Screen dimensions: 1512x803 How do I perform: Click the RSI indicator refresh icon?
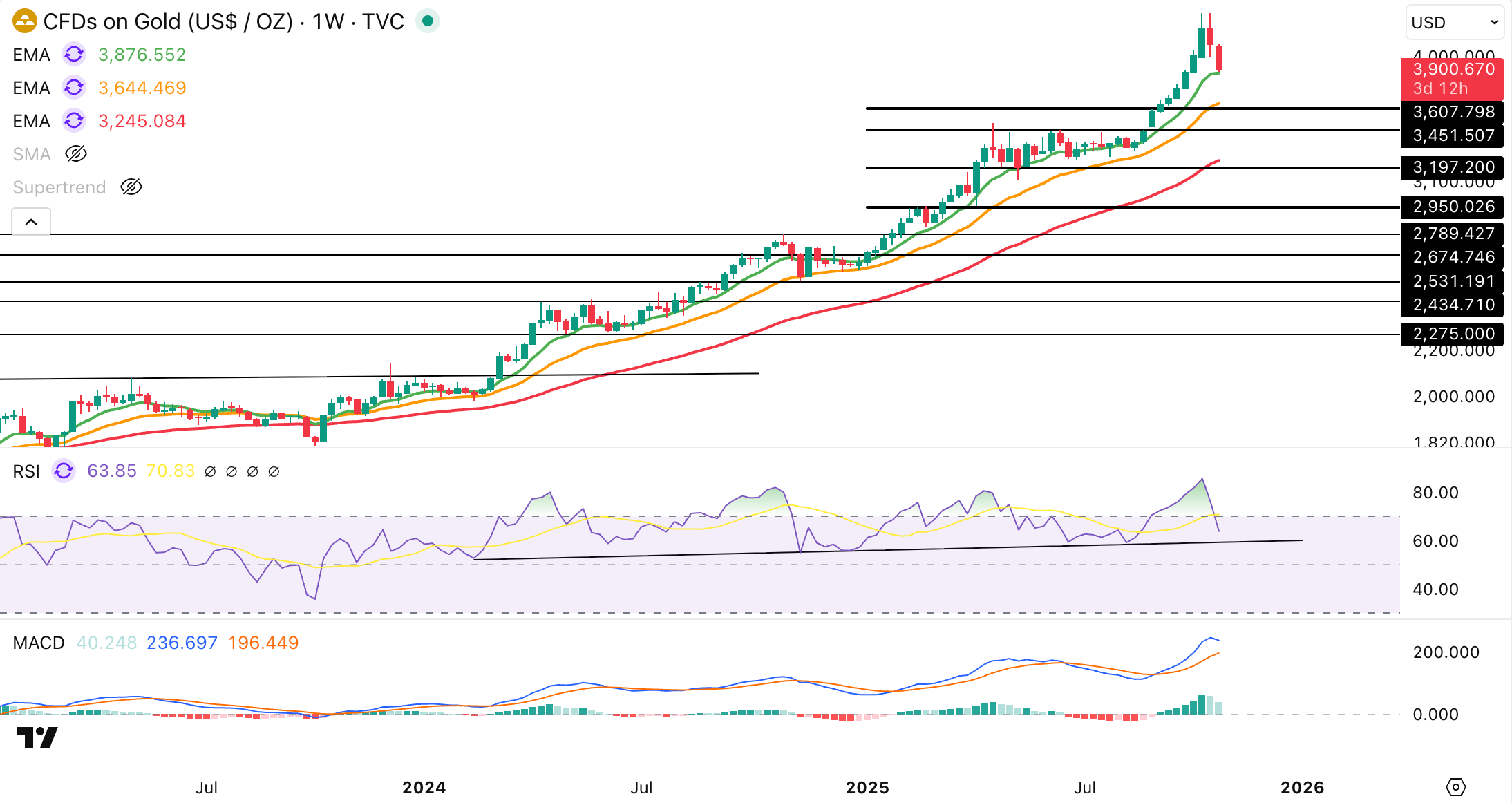point(64,471)
